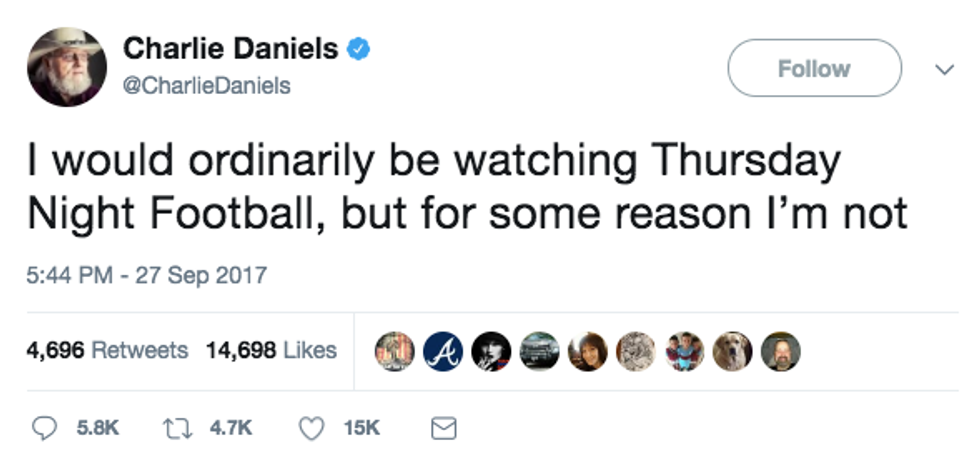Click the 5:44 PM - 27 Sep 2017 timestamp
The width and height of the screenshot is (980, 466).
[146, 275]
